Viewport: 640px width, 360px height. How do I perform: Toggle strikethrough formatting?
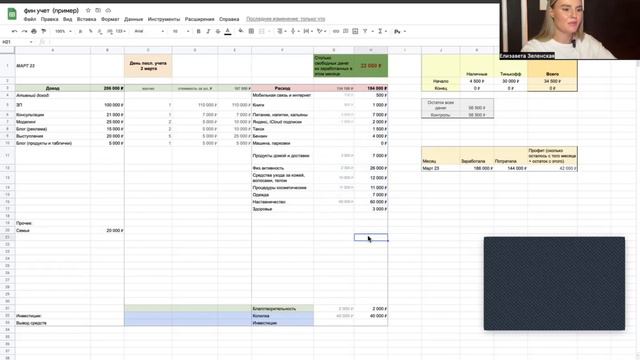coord(218,31)
